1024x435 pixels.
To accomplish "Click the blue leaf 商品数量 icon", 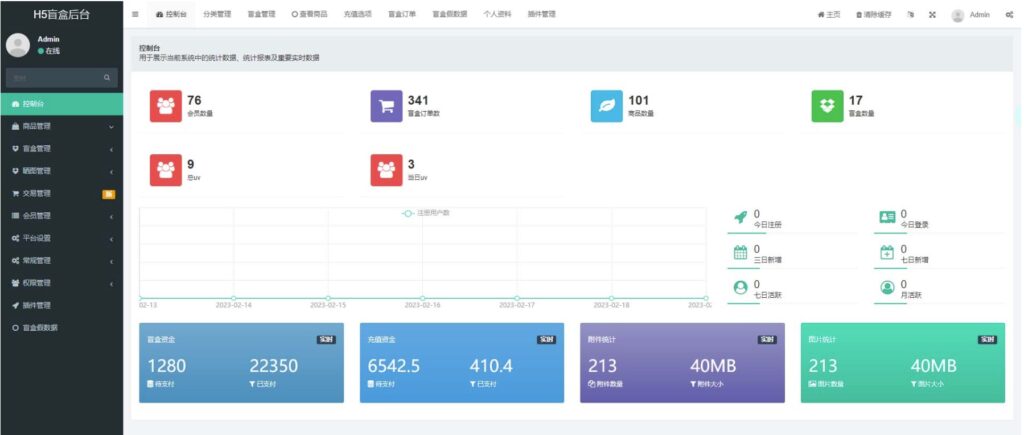I will [606, 106].
